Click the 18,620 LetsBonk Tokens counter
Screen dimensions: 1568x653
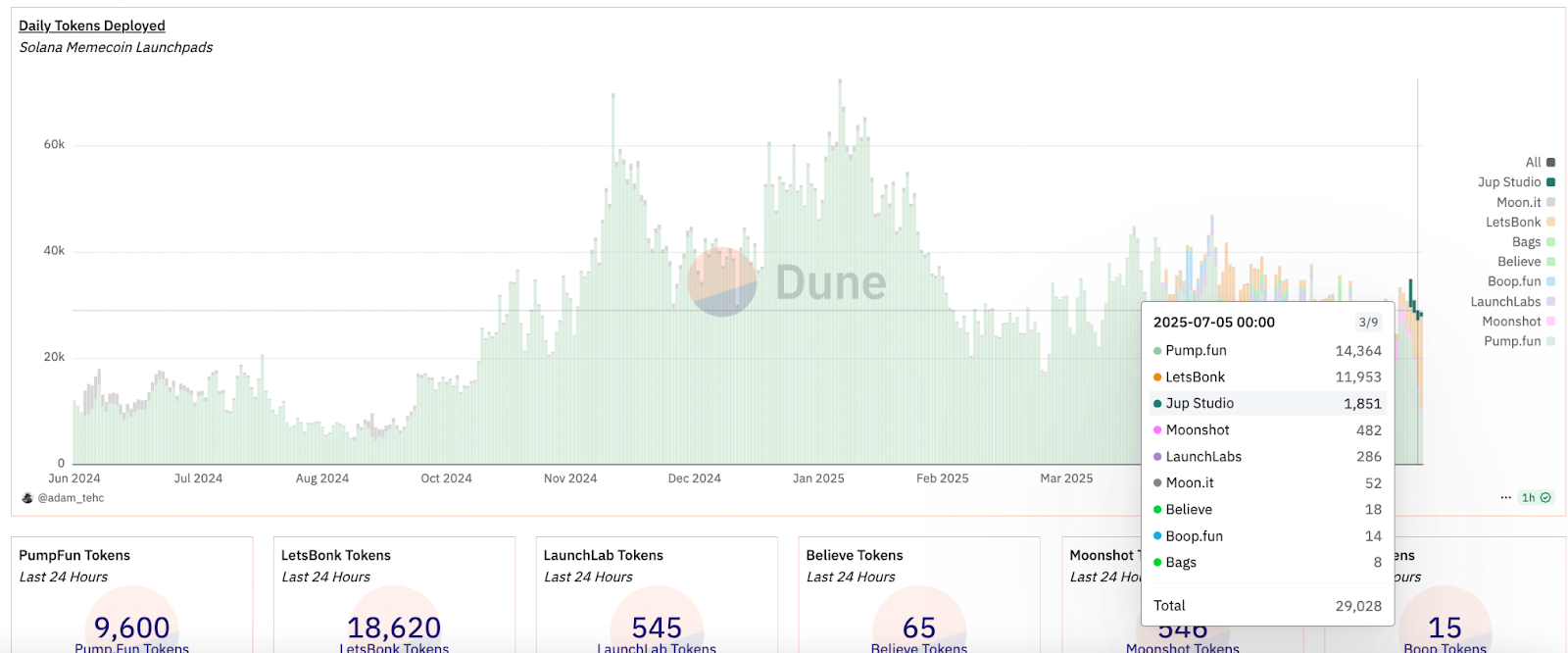click(394, 628)
